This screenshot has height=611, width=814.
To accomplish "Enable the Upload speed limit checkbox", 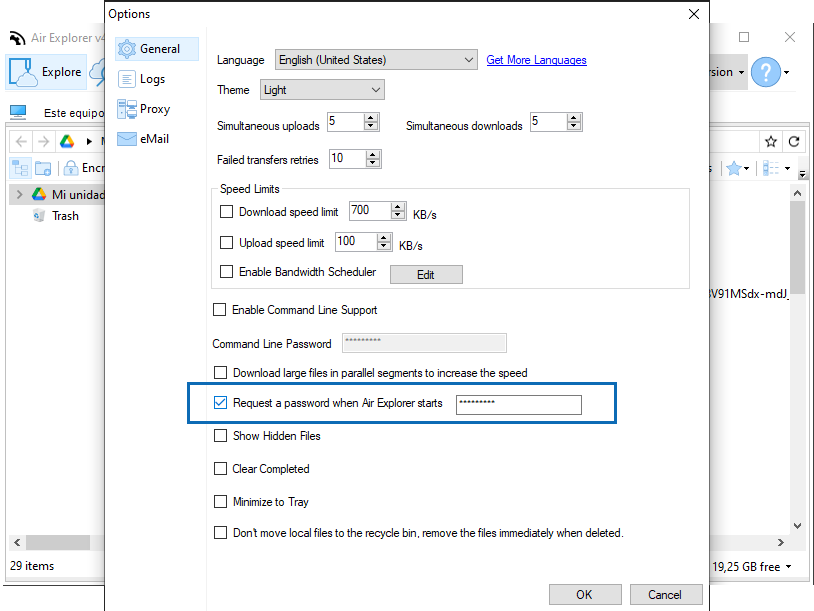I will [x=226, y=242].
